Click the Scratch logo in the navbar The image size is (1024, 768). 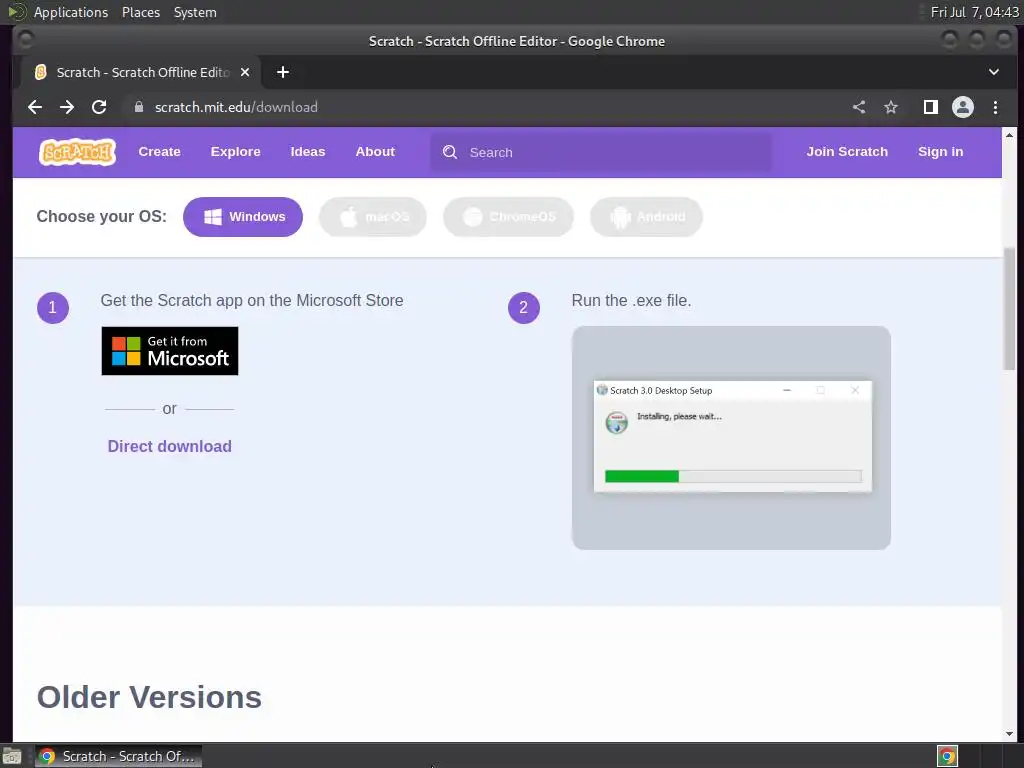(77, 152)
